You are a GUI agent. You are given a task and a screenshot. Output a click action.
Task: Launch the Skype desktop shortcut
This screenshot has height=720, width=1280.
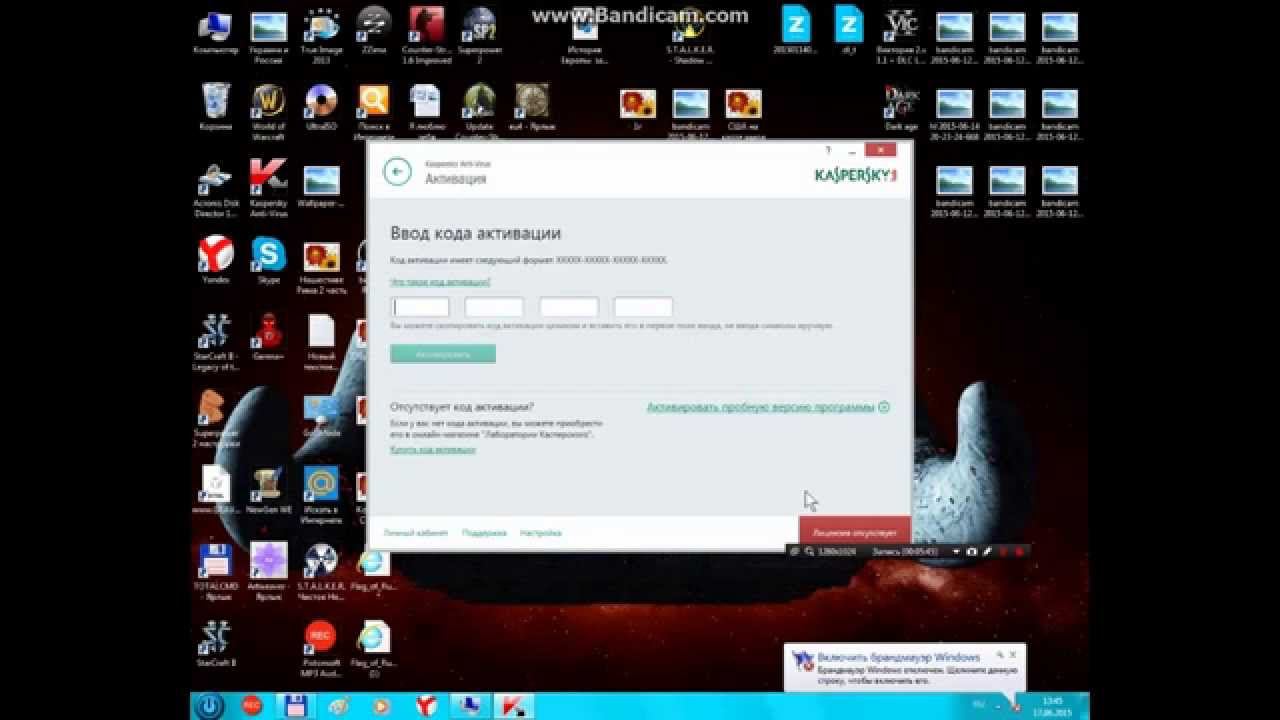[x=269, y=260]
